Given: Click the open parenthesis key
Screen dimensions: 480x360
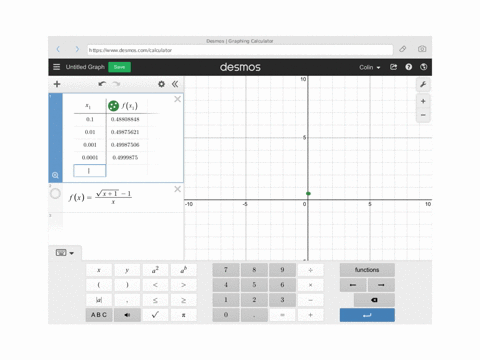Looking at the screenshot, I should 99,285.
